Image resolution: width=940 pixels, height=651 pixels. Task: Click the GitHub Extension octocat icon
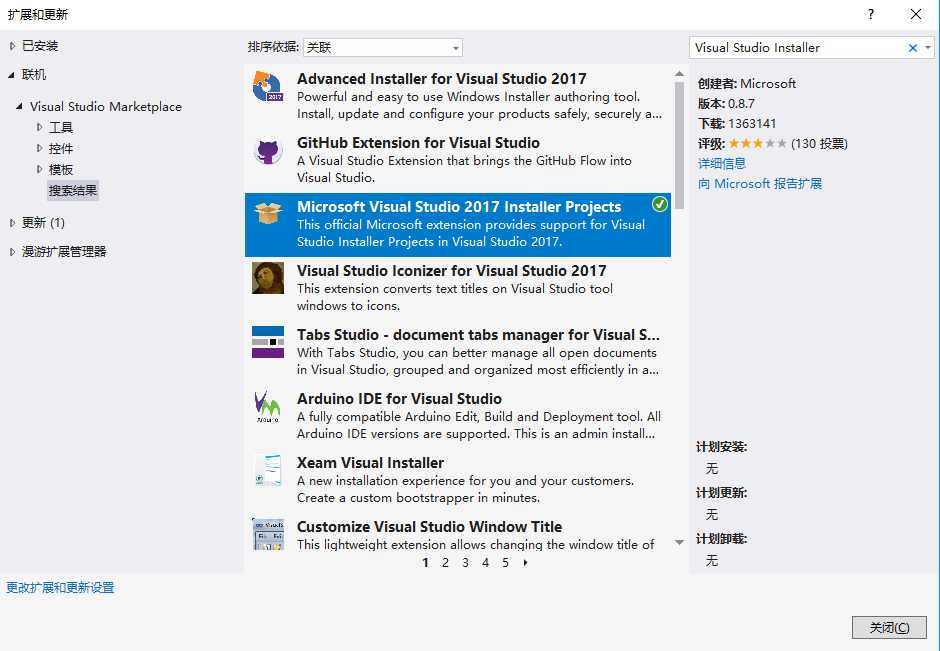click(267, 151)
